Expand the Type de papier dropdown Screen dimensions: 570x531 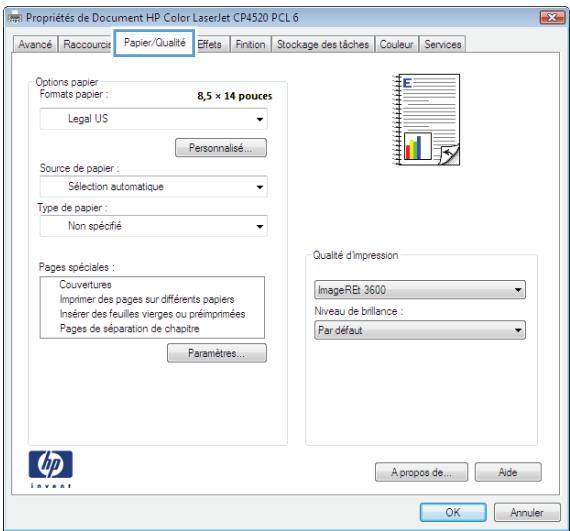154,226
